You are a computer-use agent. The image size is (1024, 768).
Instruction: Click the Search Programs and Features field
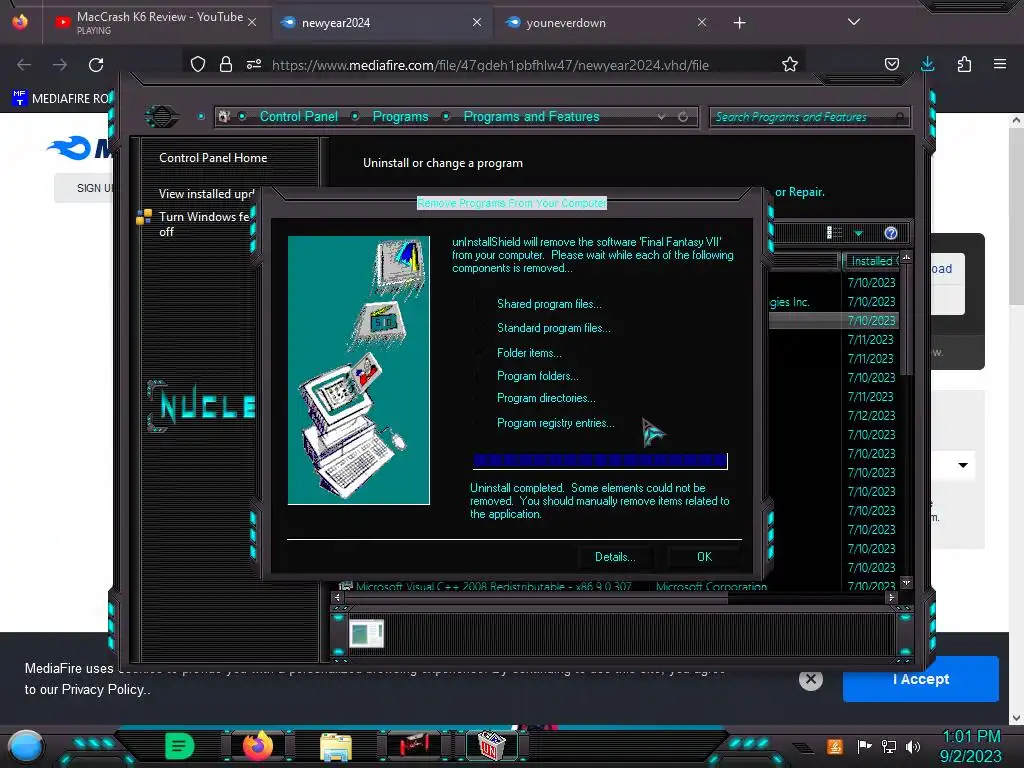(x=808, y=117)
